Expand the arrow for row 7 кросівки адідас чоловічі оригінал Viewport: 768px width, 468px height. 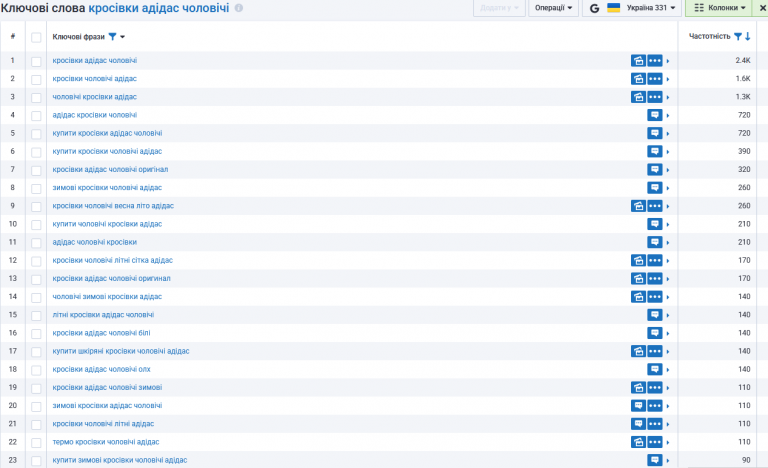(x=668, y=170)
